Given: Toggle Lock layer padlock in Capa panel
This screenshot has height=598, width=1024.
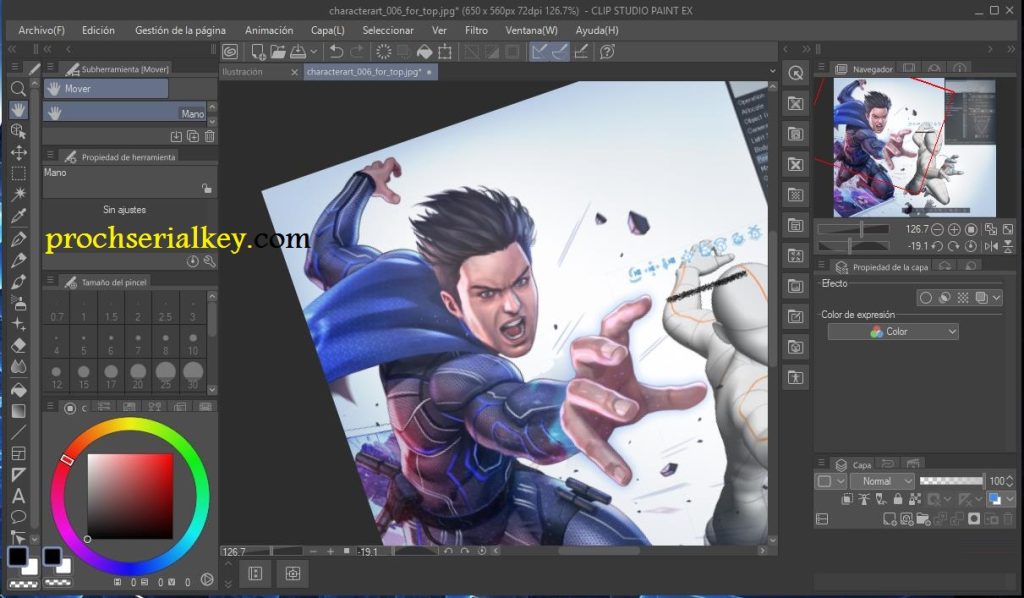Looking at the screenshot, I should pyautogui.click(x=898, y=499).
